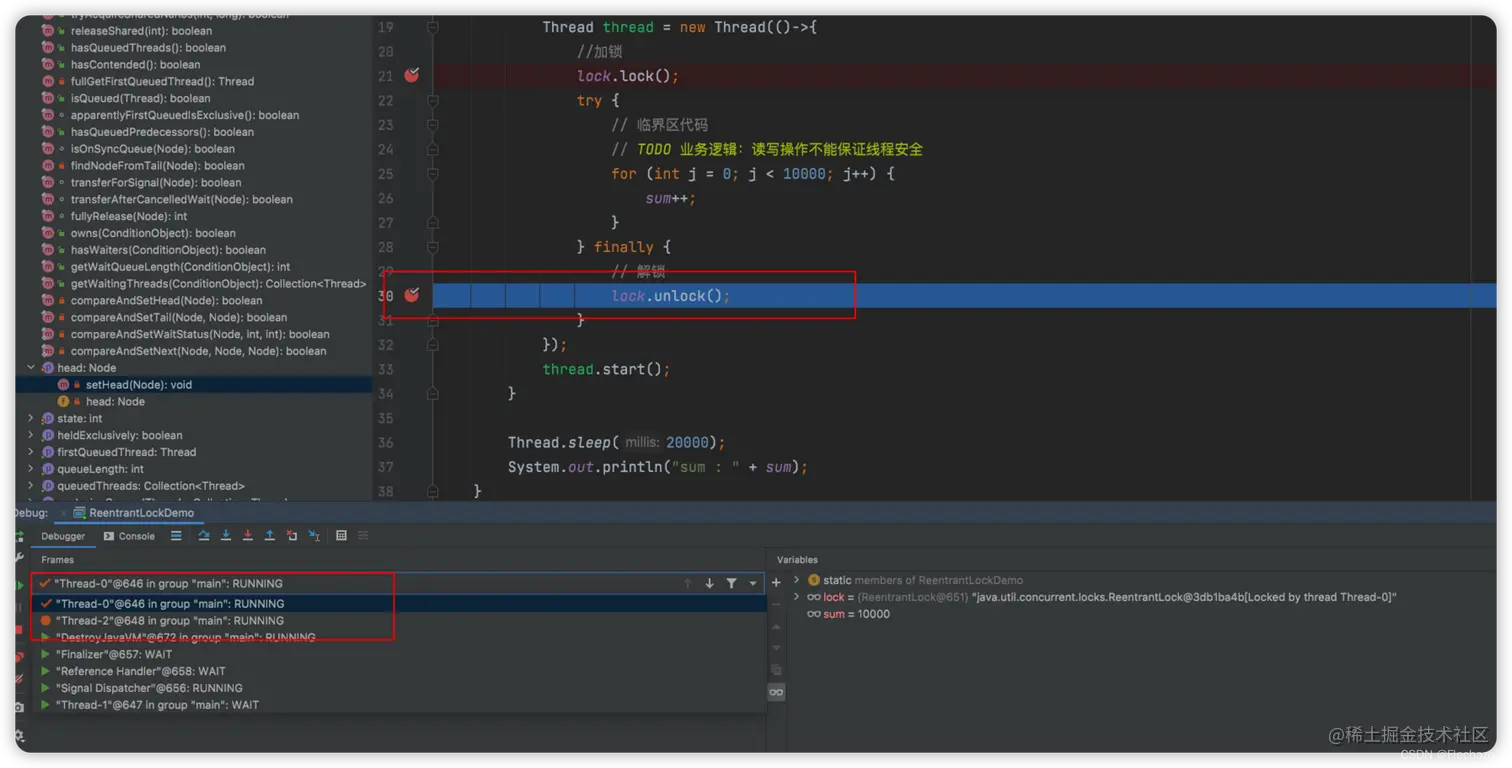Click lock.lock() code on line 21
This screenshot has width=1512, height=768.
[628, 76]
